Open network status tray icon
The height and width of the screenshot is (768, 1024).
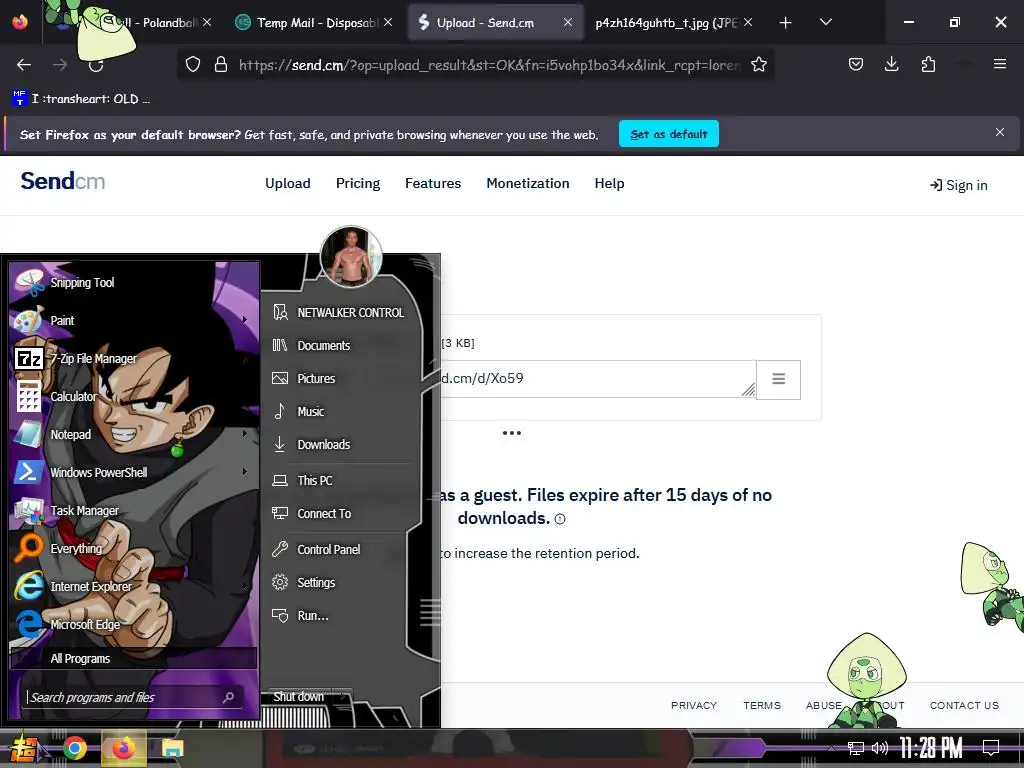click(x=856, y=748)
